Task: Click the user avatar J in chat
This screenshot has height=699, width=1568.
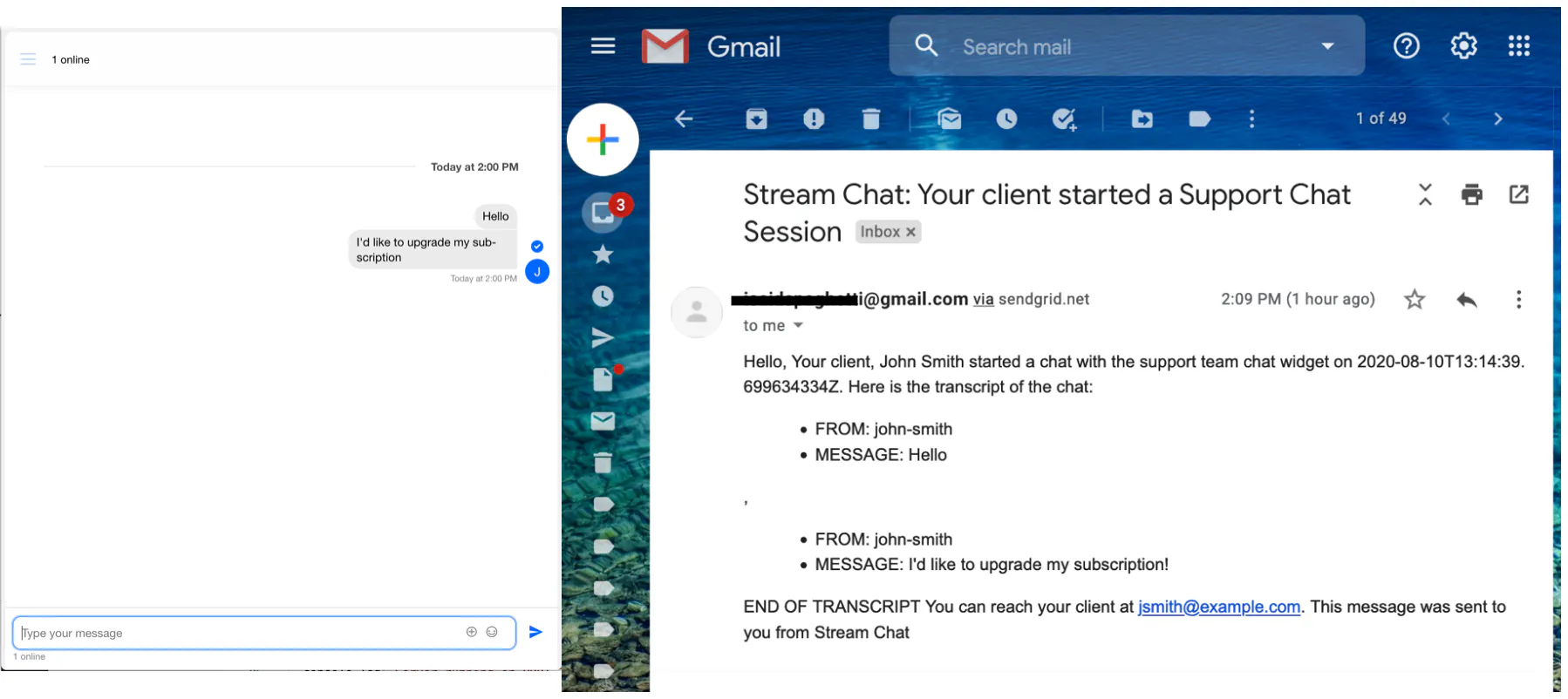Action: point(537,271)
